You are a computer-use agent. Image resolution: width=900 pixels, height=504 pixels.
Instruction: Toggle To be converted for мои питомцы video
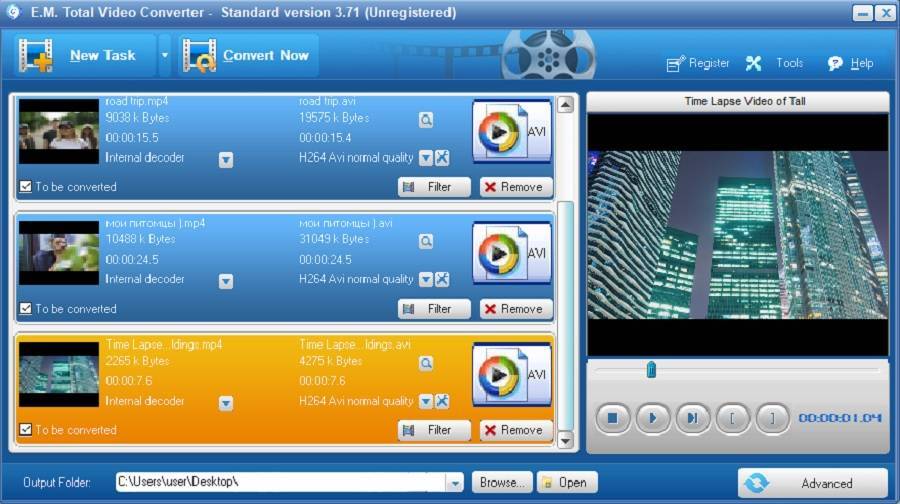click(x=26, y=309)
